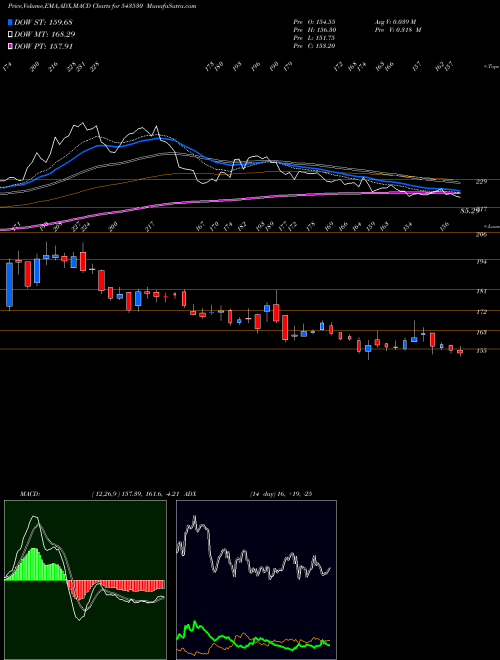This screenshot has height=660, width=500.
Task: Click the green MACD histogram bars
Action: (x=37, y=565)
